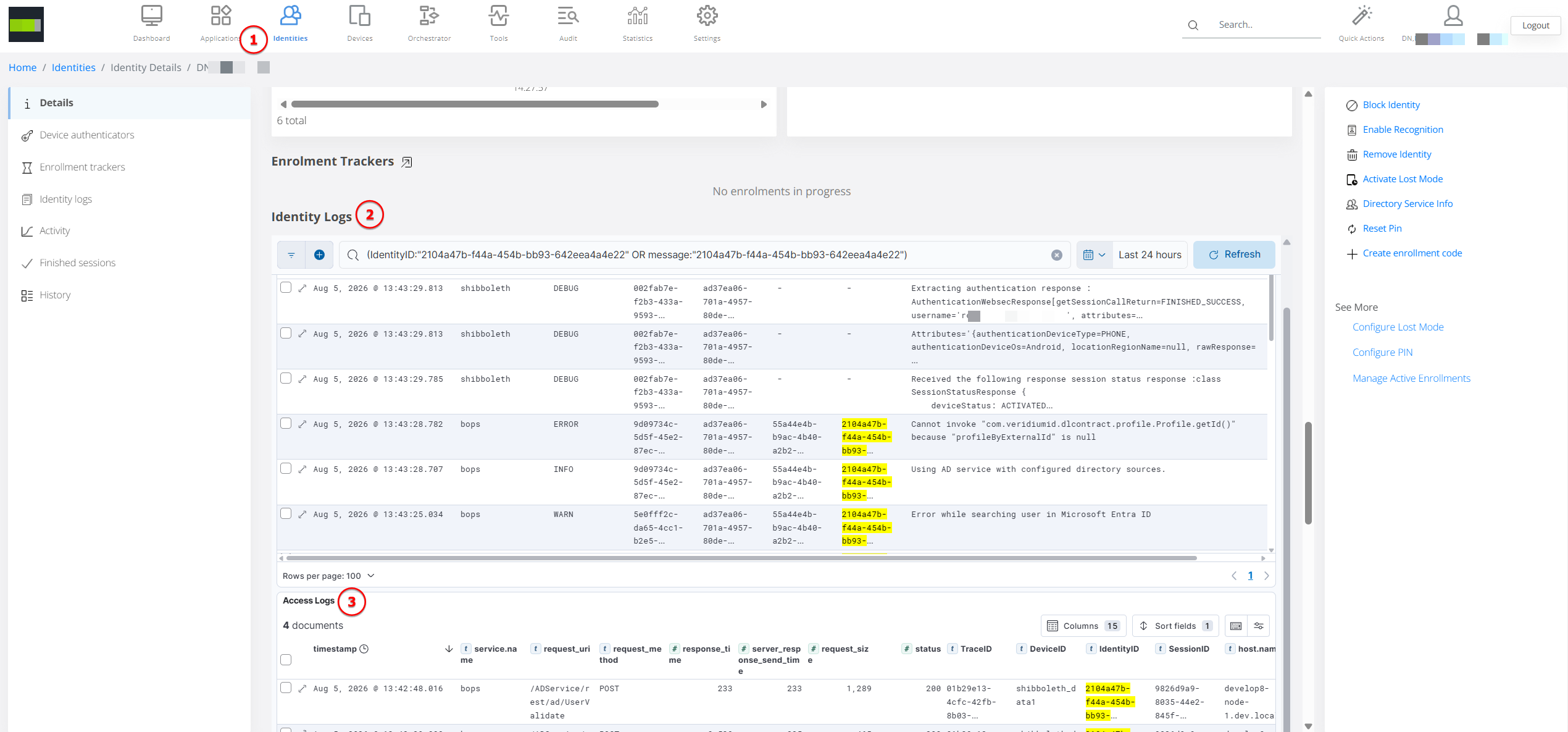This screenshot has width=1568, height=732.
Task: Click the Logout button
Action: tap(1535, 25)
